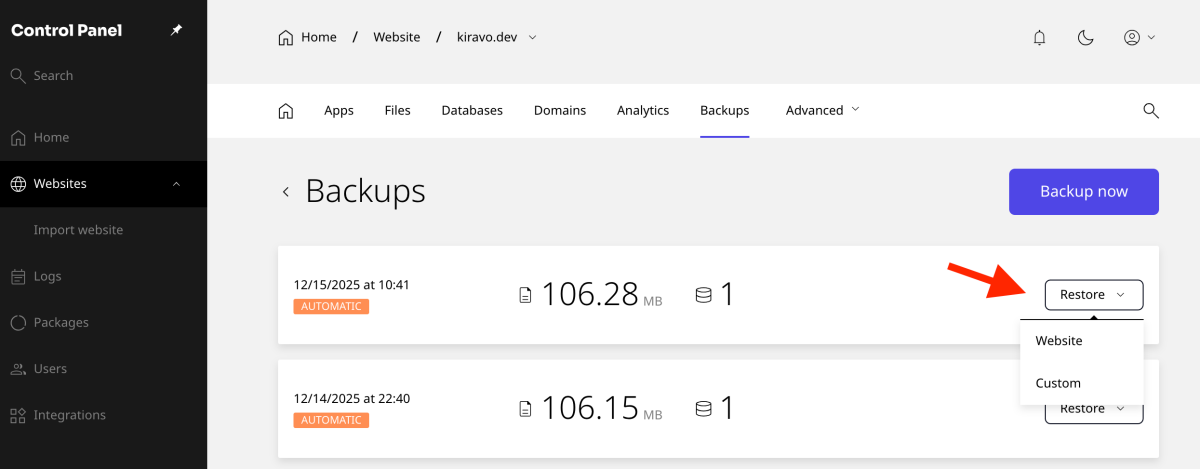This screenshot has height=469, width=1200.
Task: Click the sidebar Search field
Action: point(53,76)
